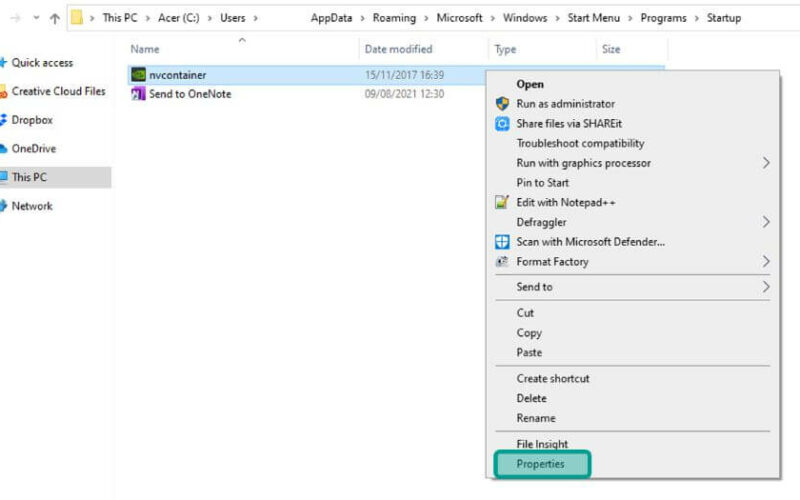Screen dimensions: 800x500
Task: Click the OneDrive cloud icon in sidebar
Action: (x=3, y=148)
